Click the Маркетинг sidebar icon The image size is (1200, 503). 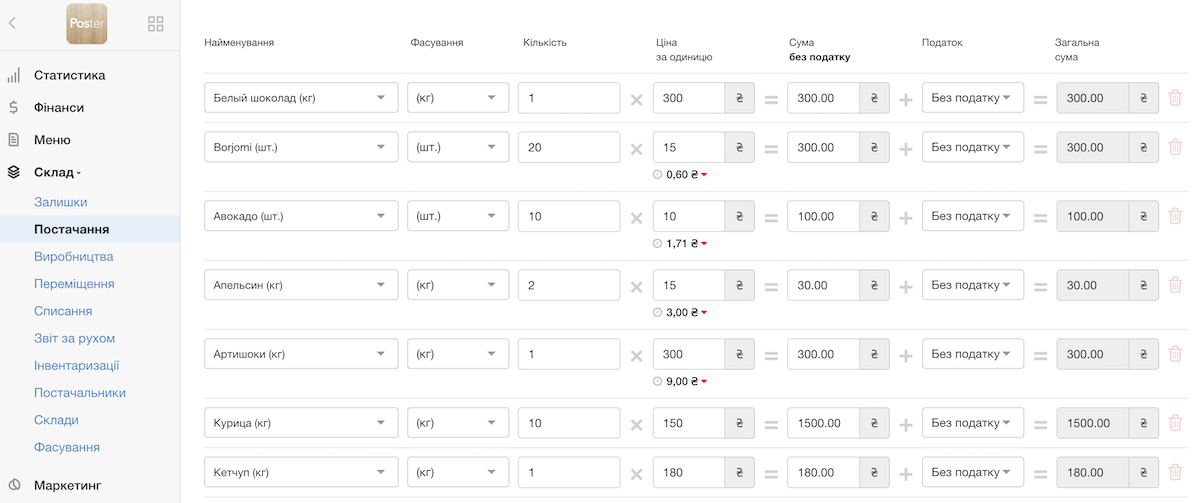tap(14, 486)
